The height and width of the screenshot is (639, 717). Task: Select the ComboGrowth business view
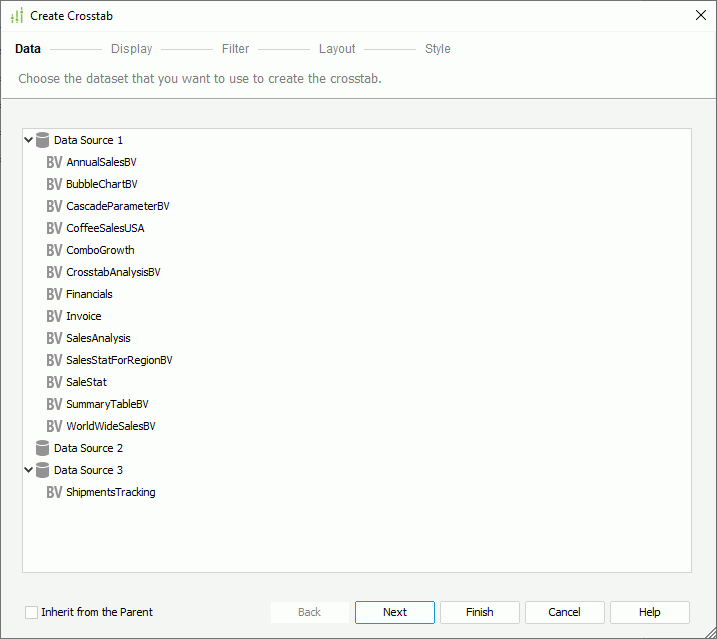point(101,250)
